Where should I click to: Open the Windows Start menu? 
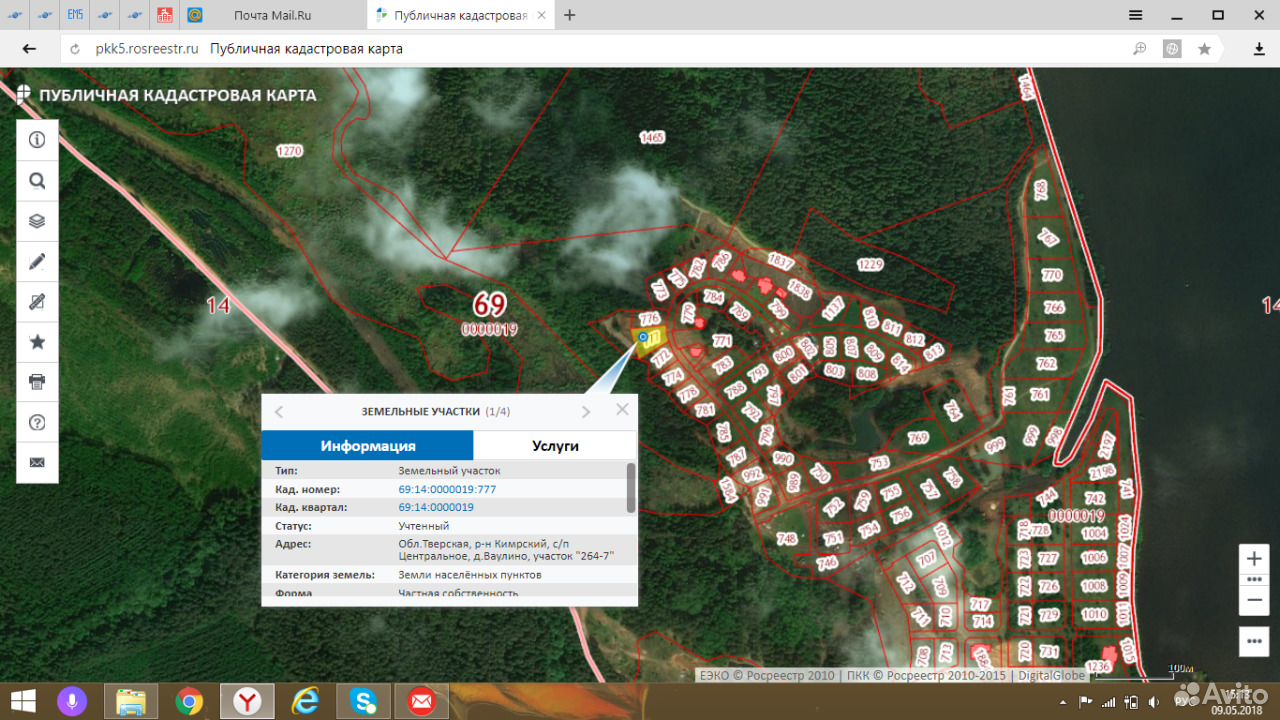pos(23,701)
